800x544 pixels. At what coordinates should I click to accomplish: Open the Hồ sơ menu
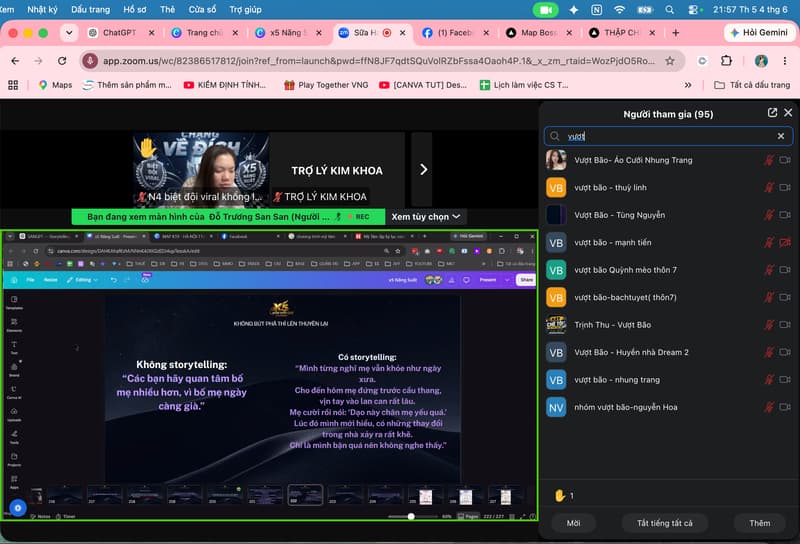[x=135, y=9]
